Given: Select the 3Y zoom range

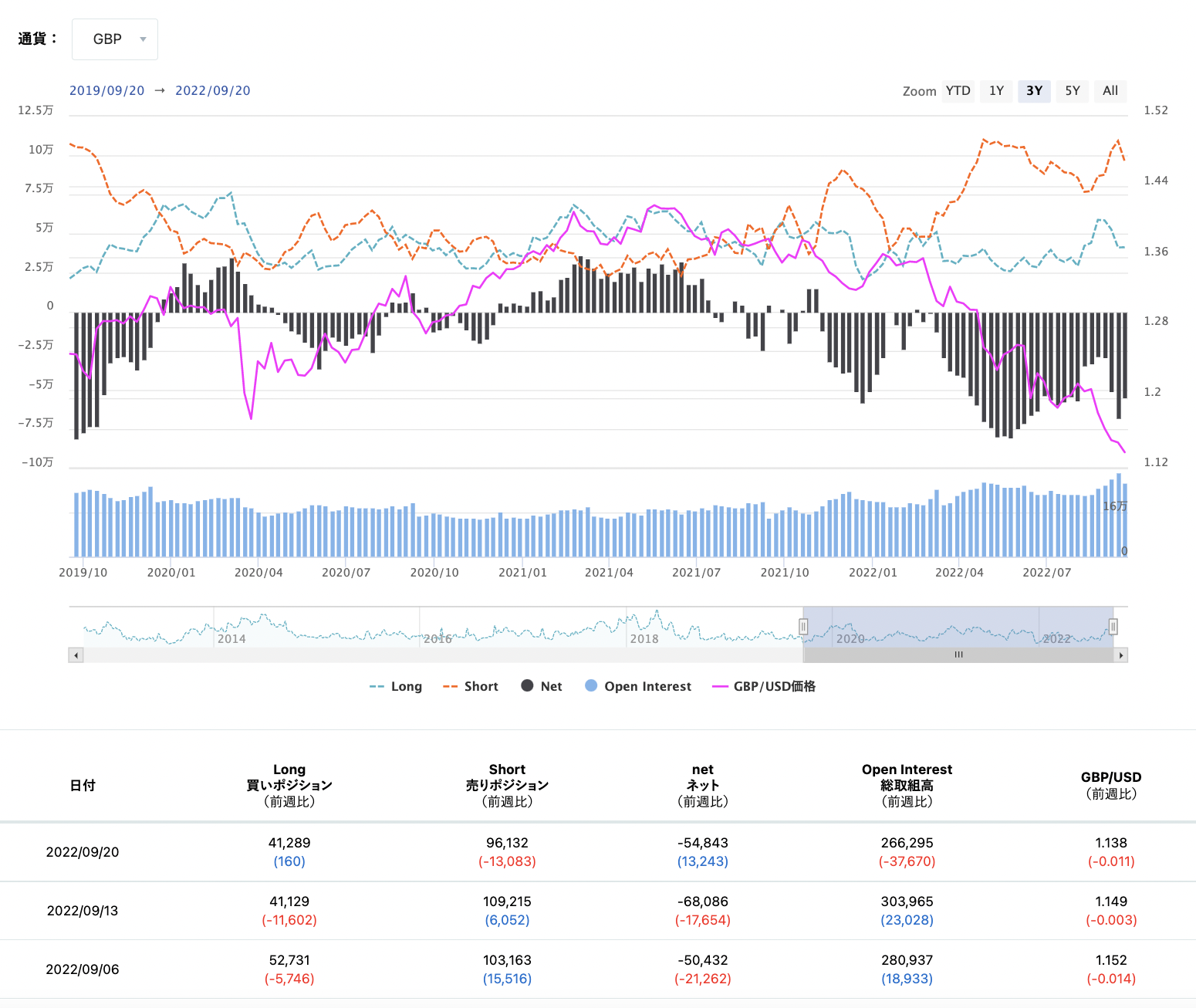Looking at the screenshot, I should point(1035,91).
